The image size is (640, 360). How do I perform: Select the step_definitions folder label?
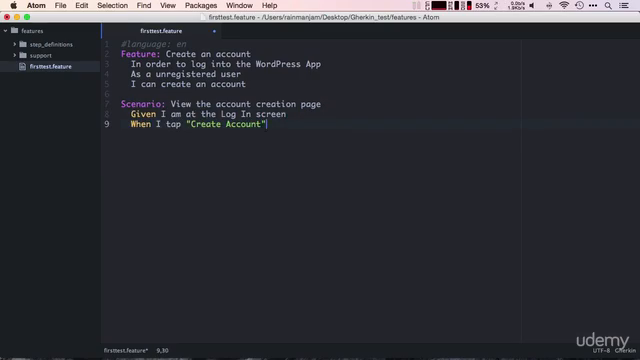click(x=51, y=44)
